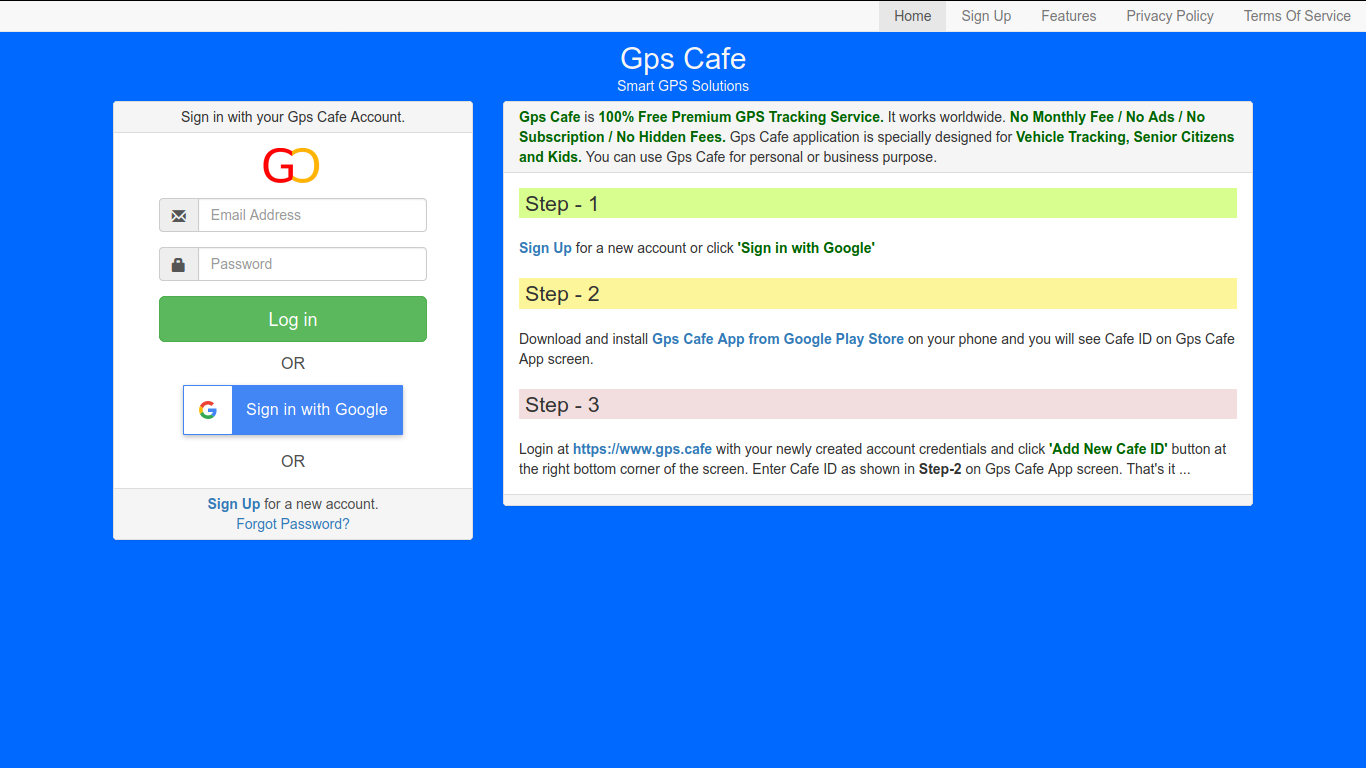The image size is (1366, 768).
Task: Click the Forgot Password? link
Action: [x=293, y=524]
